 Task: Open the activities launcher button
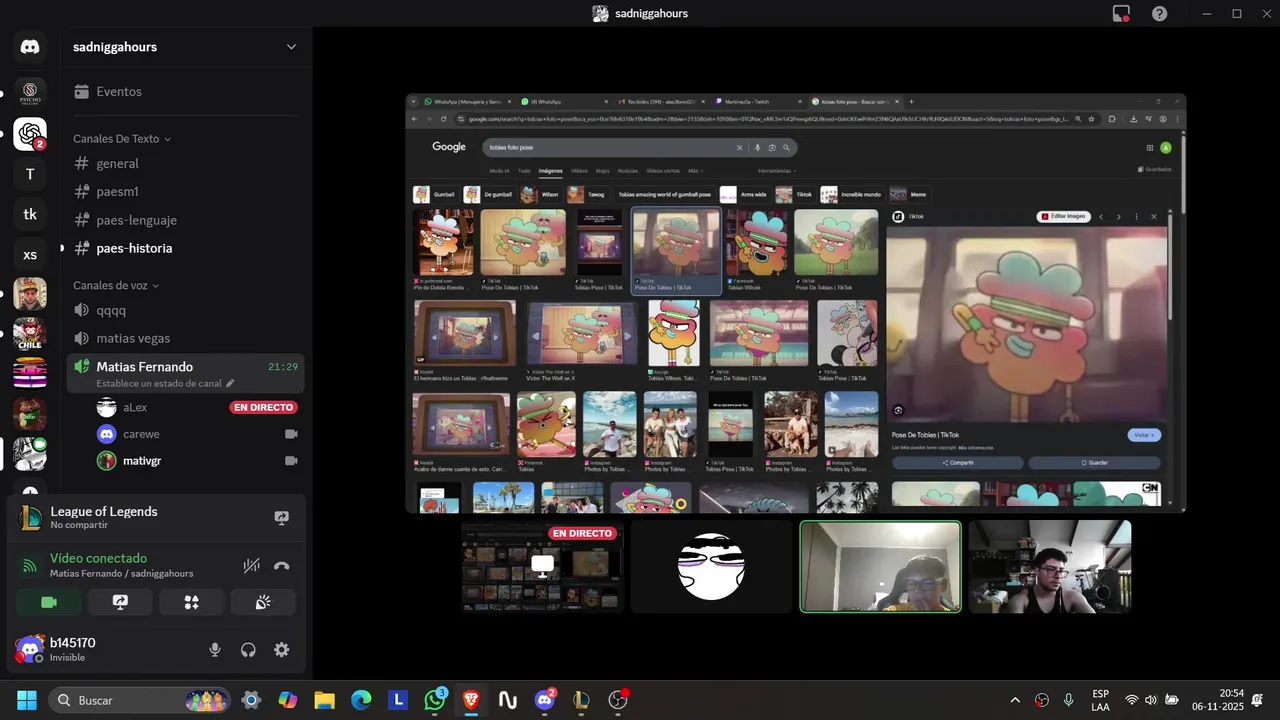click(x=192, y=602)
